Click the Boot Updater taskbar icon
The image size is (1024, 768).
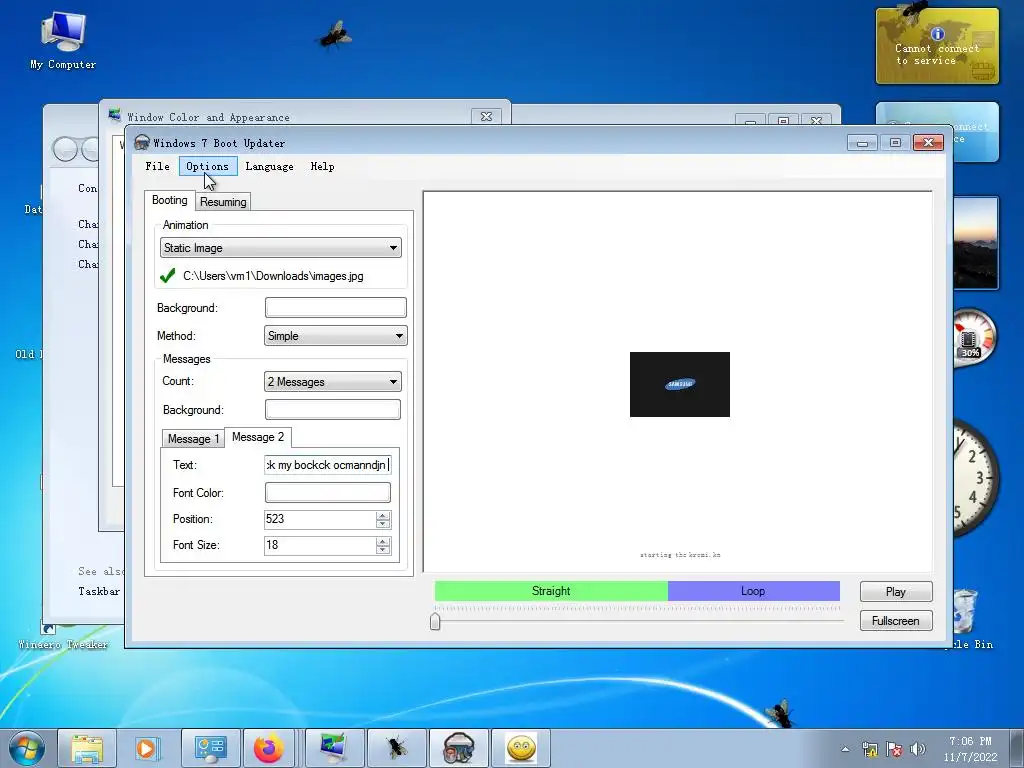click(x=458, y=748)
